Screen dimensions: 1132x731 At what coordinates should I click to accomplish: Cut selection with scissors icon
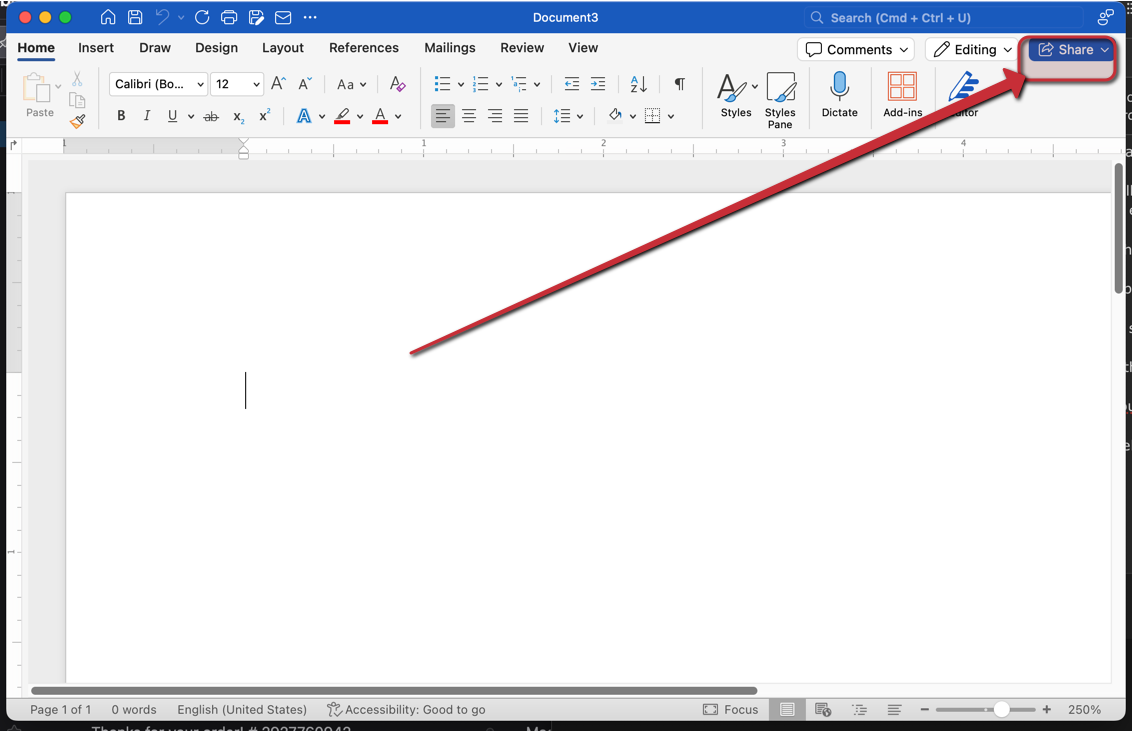[77, 78]
